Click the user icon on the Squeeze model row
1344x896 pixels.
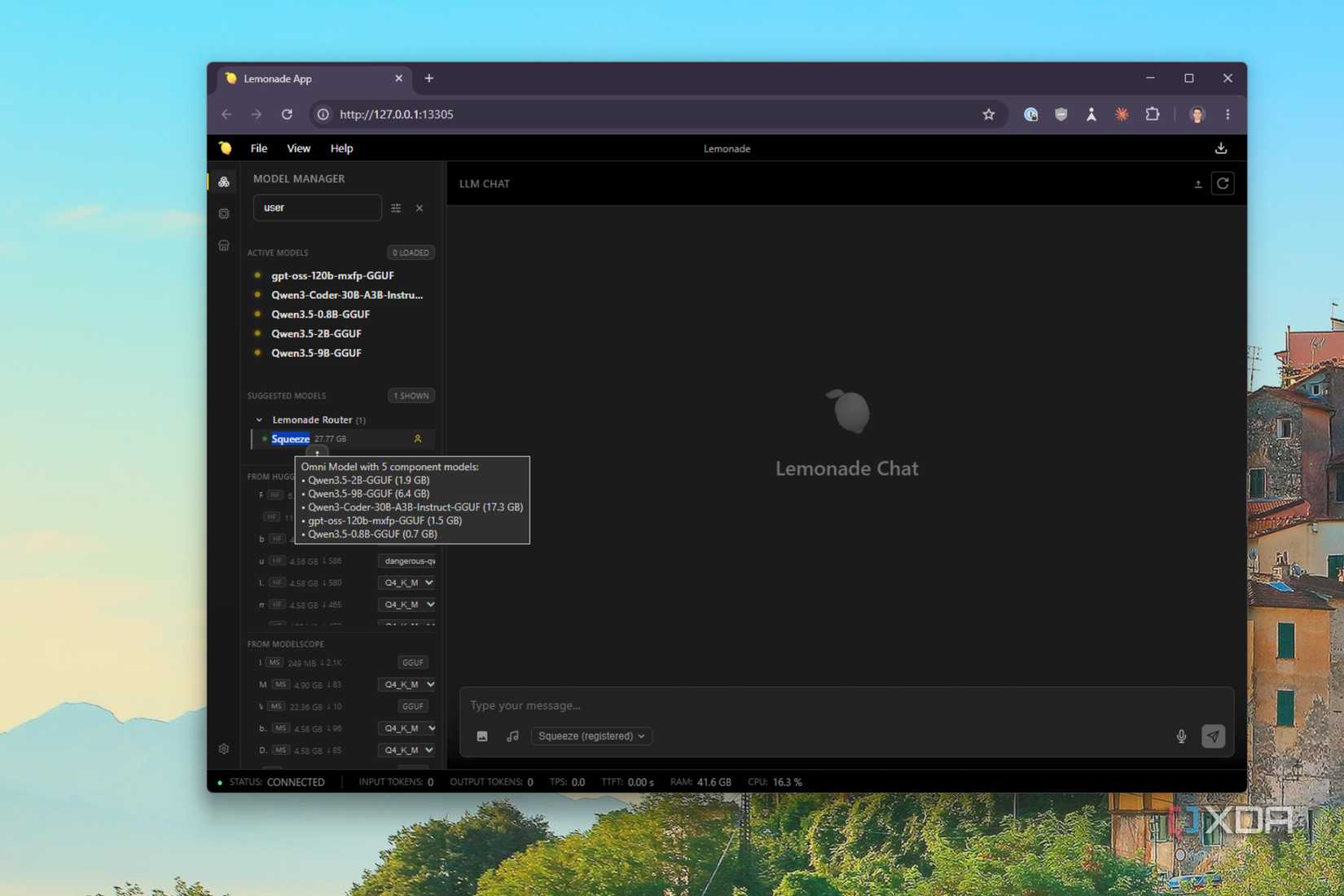418,439
